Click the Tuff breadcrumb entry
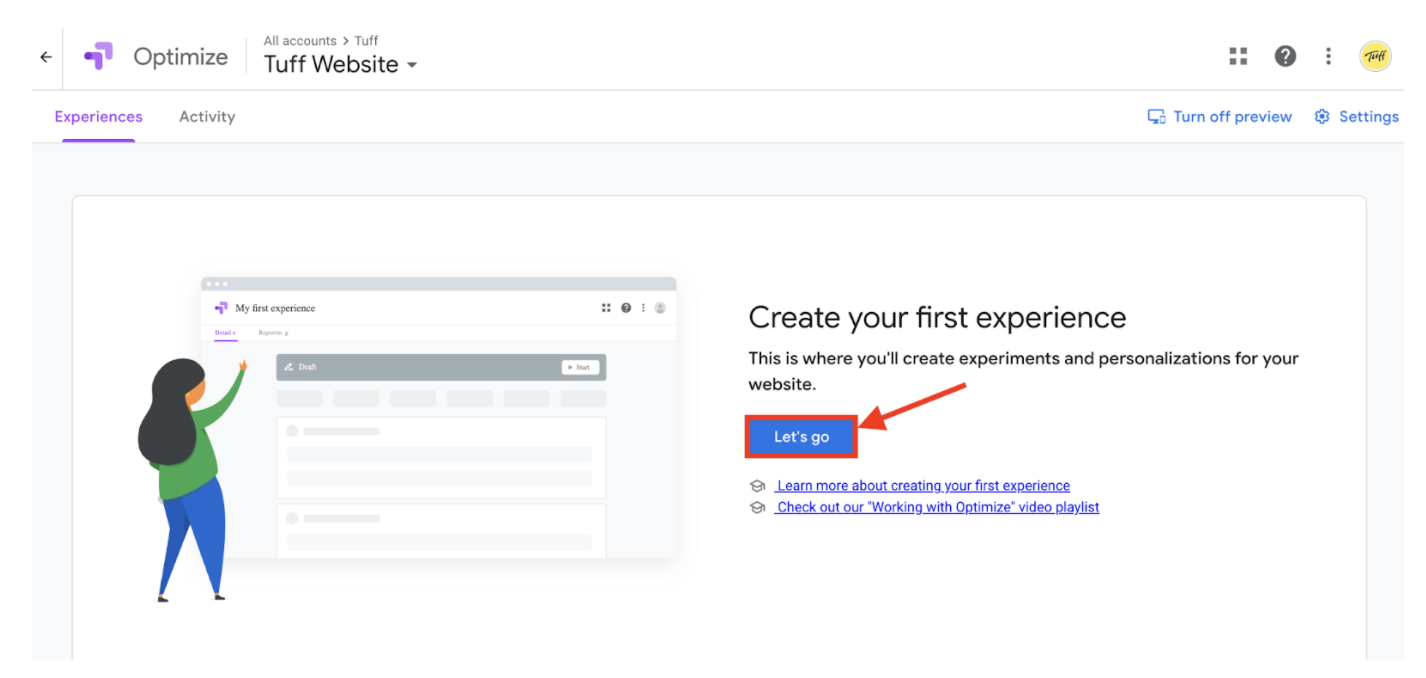The height and width of the screenshot is (678, 1426). [x=366, y=40]
